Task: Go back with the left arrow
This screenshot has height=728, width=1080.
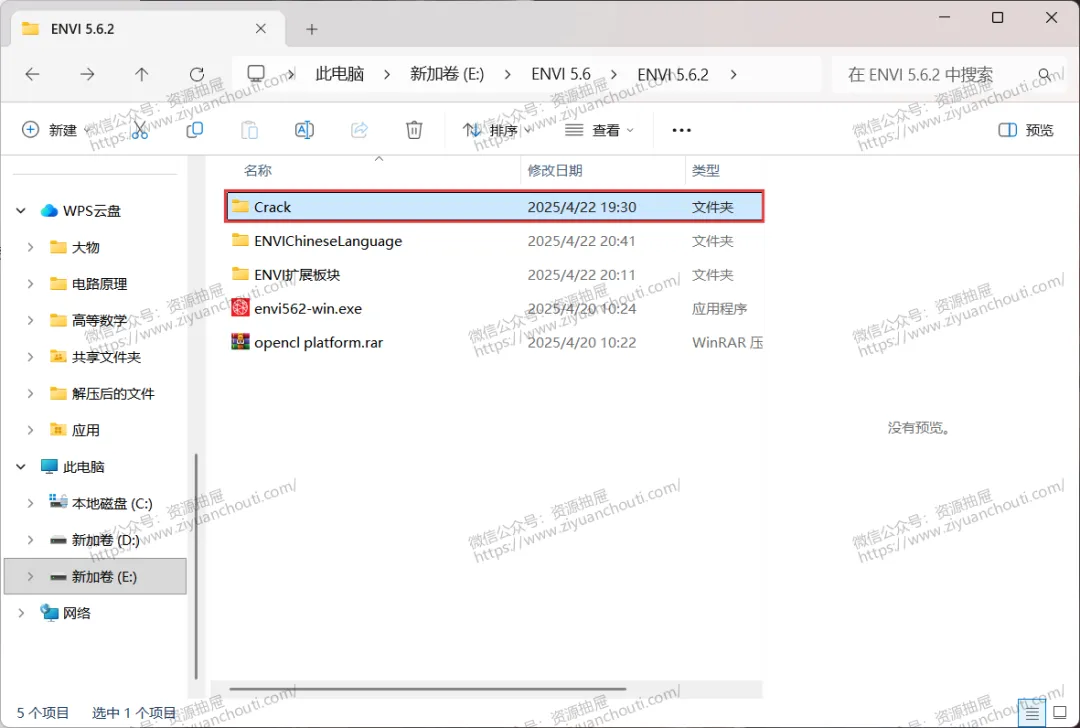Action: (x=32, y=74)
